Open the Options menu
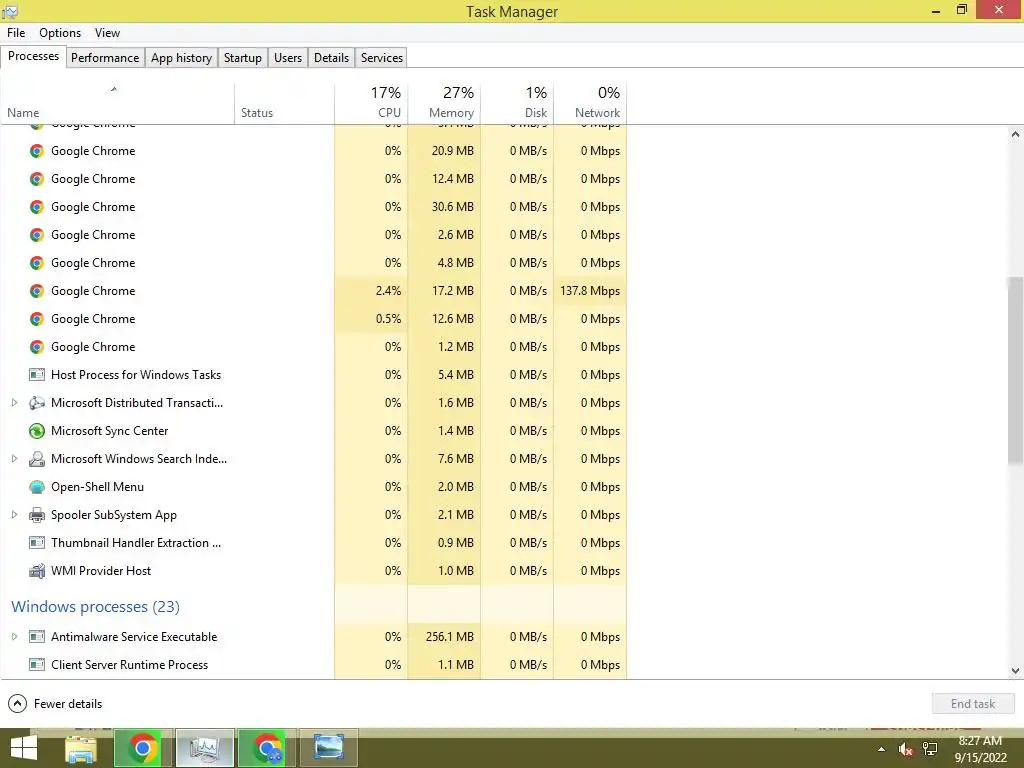Screen dimensions: 1024x768 (x=60, y=33)
